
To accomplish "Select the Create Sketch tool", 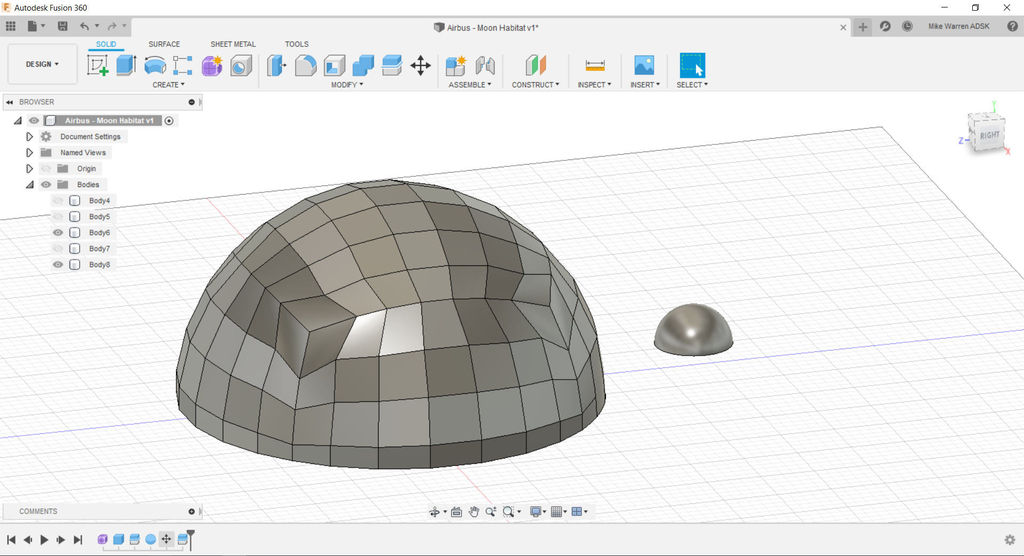I will 98,66.
